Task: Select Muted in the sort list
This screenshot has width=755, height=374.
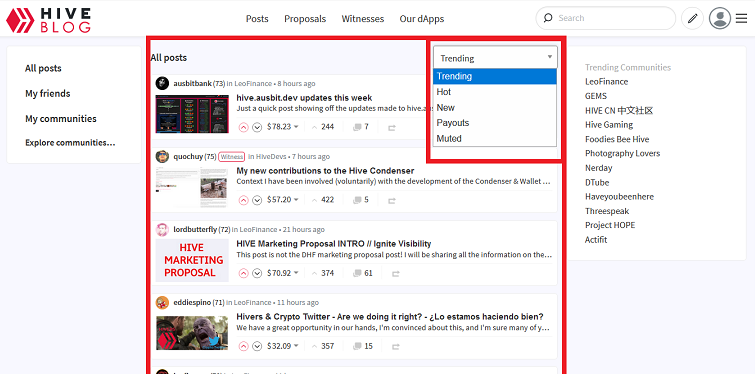Action: pos(495,139)
